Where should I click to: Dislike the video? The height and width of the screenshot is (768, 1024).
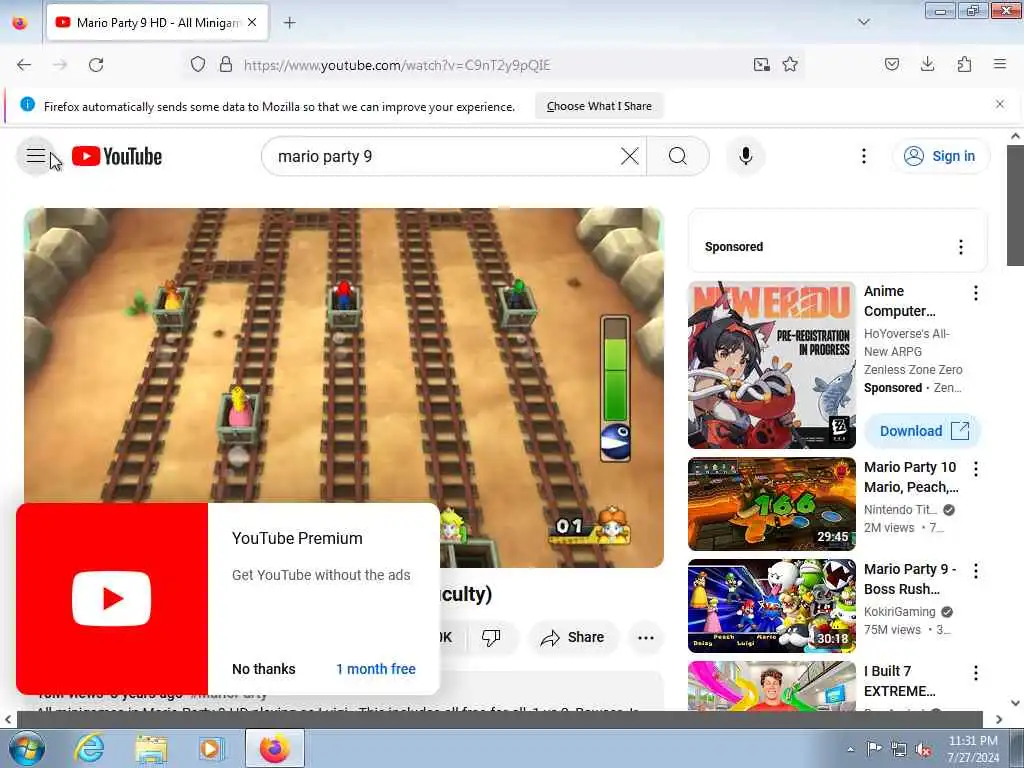tap(491, 637)
